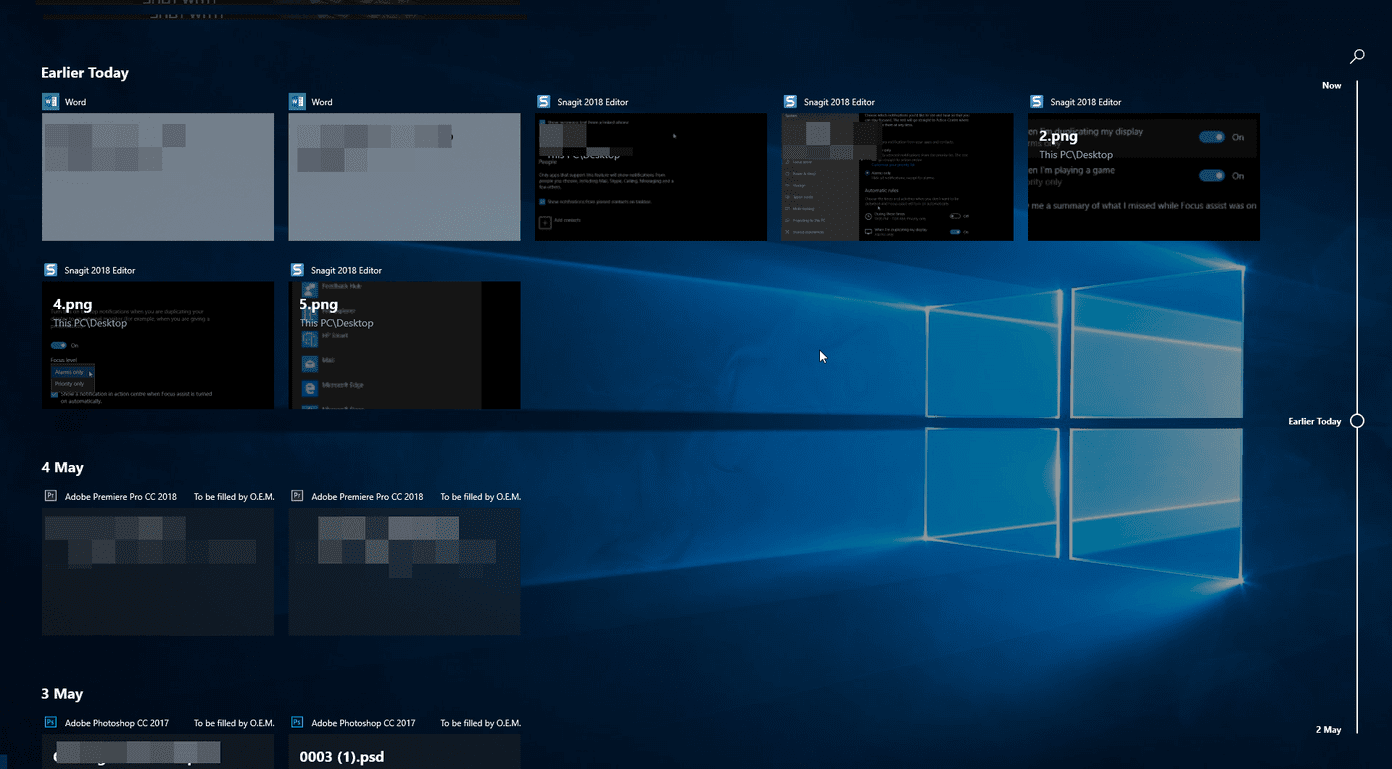This screenshot has height=769, width=1392.
Task: Open third Snagit 2018 Editor activity thumbnail
Action: click(x=1144, y=177)
